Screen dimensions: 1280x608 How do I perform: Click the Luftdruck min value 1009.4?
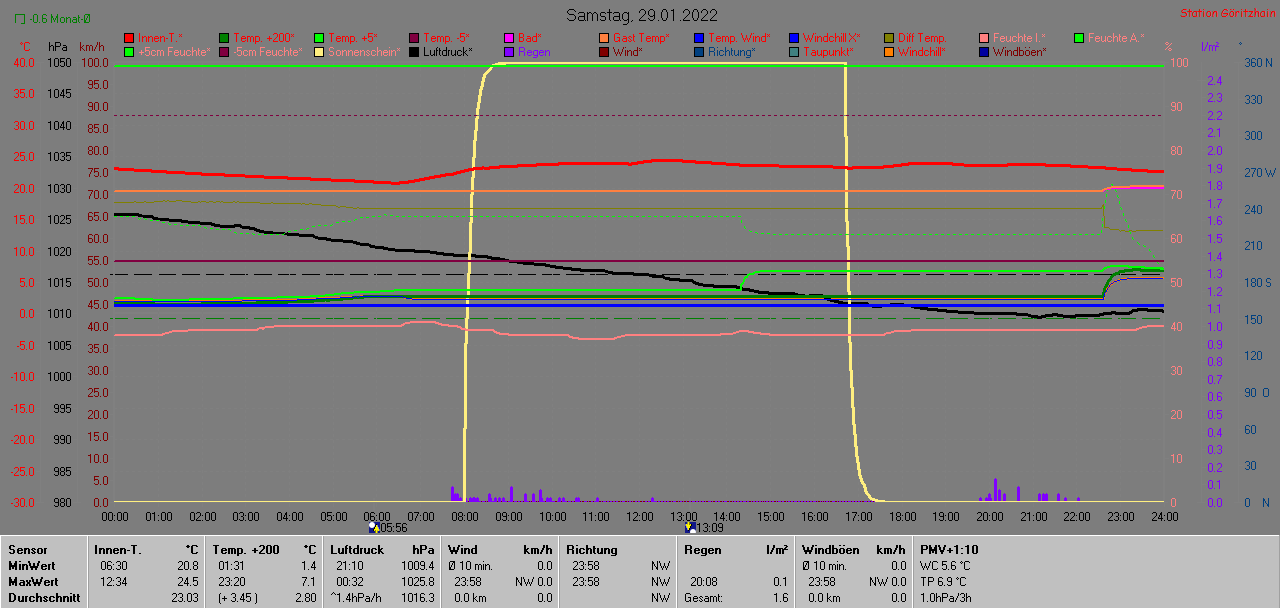tap(418, 565)
